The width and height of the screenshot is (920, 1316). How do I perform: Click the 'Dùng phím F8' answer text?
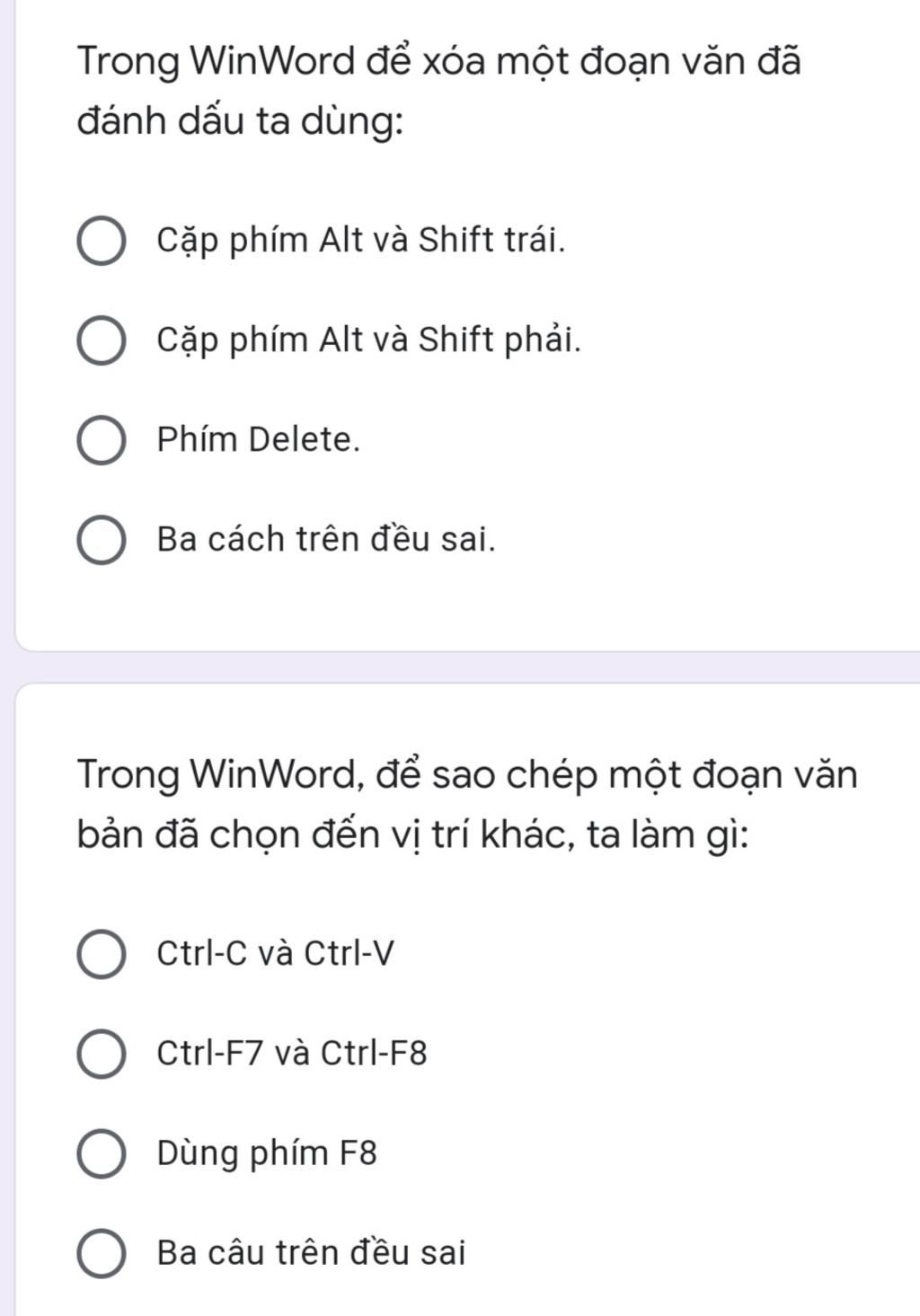tap(267, 1153)
